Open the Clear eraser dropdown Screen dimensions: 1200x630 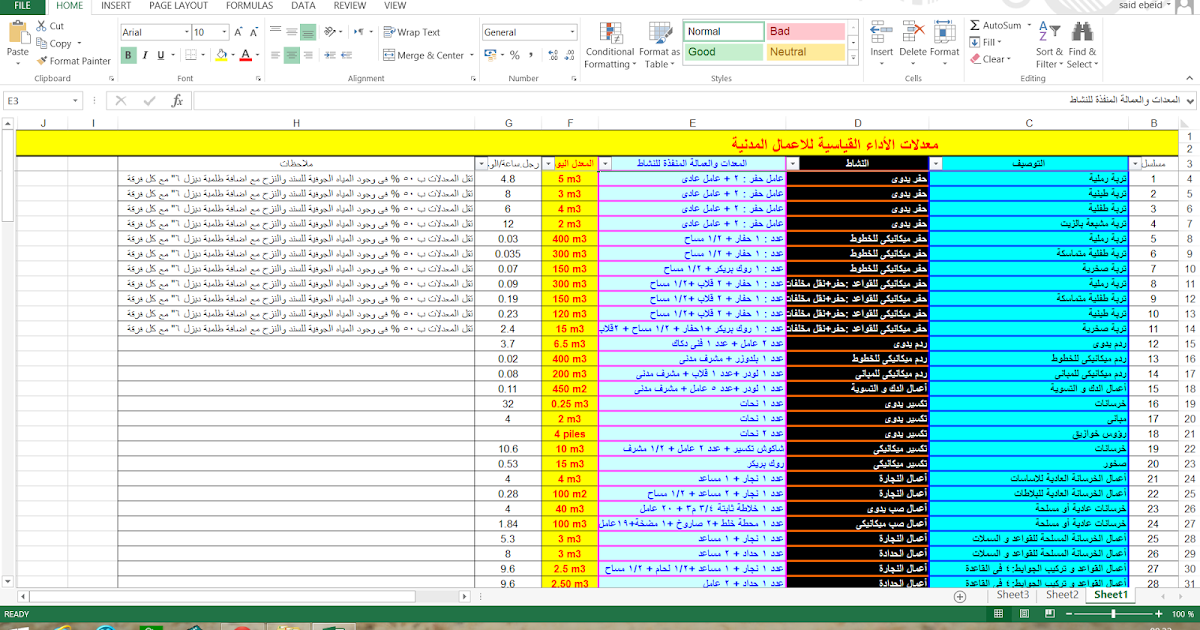click(988, 59)
